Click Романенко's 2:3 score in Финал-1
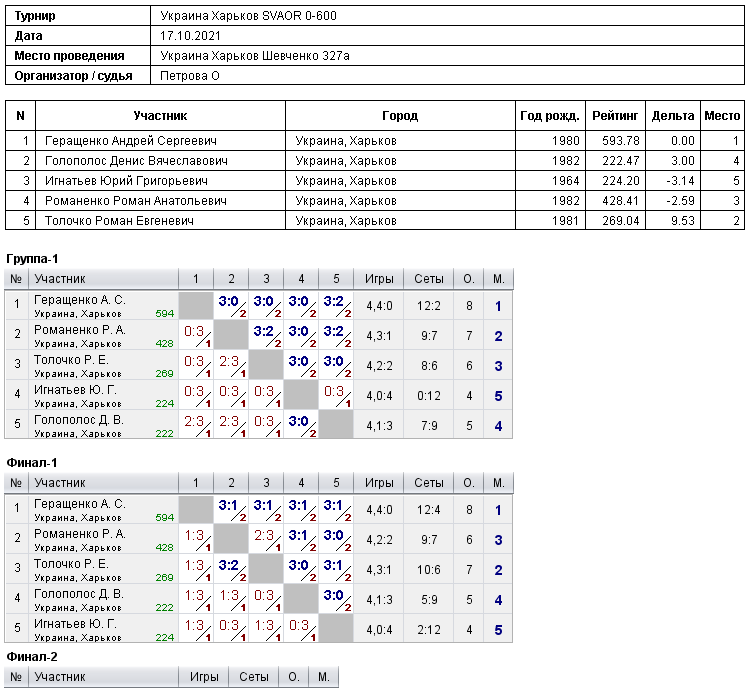The image size is (750, 692). coord(264,535)
